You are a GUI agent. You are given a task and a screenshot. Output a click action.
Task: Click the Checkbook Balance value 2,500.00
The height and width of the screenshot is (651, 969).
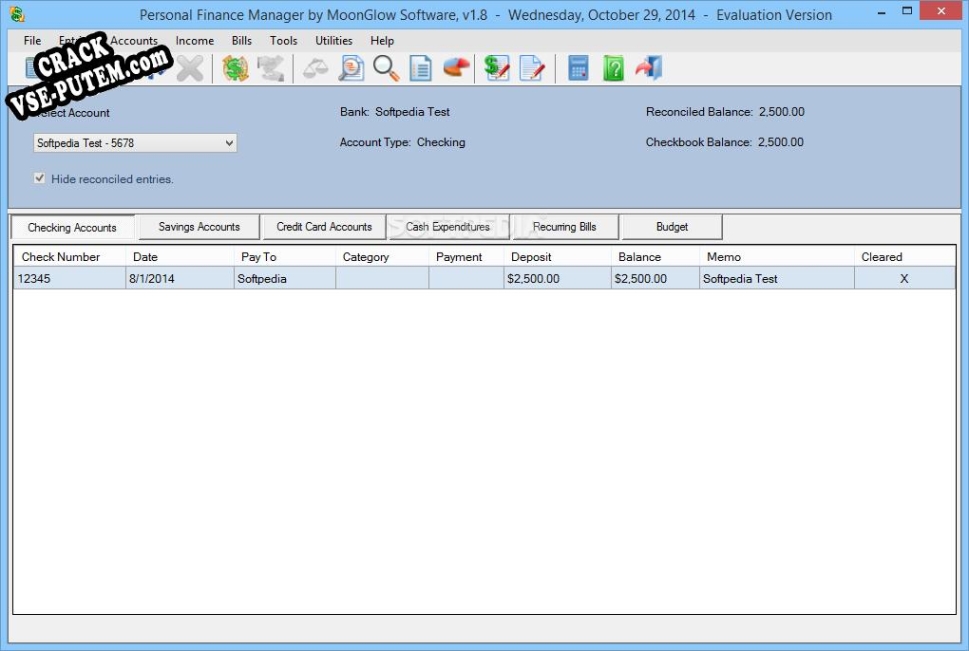[x=781, y=142]
